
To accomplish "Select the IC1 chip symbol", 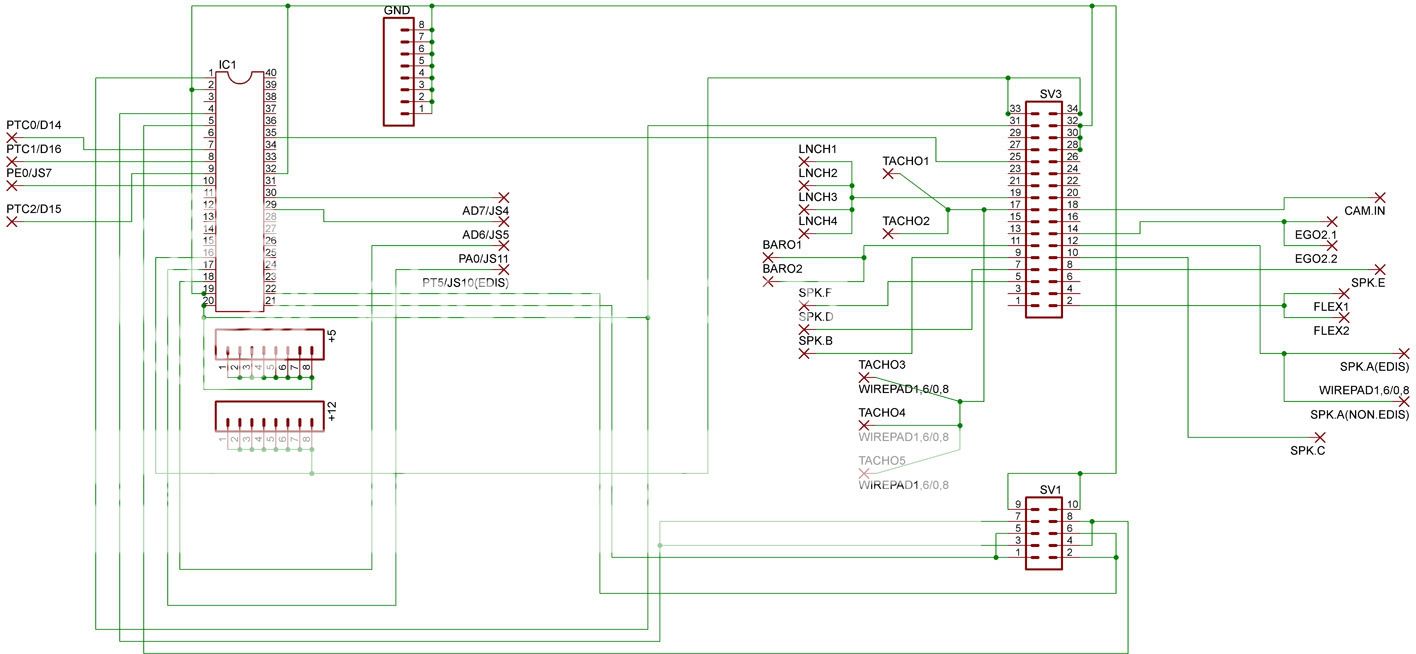I will [240, 190].
